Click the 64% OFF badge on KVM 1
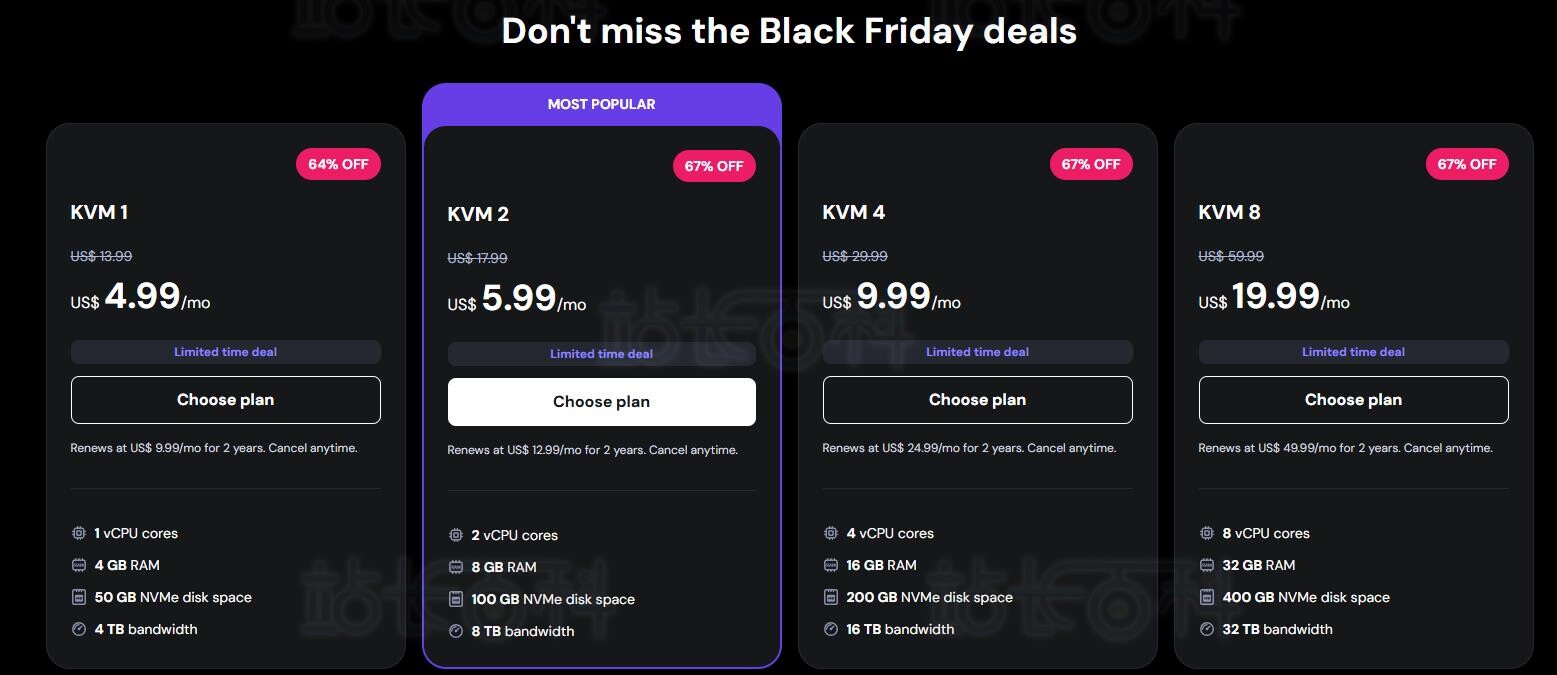This screenshot has width=1557, height=675. pyautogui.click(x=338, y=164)
